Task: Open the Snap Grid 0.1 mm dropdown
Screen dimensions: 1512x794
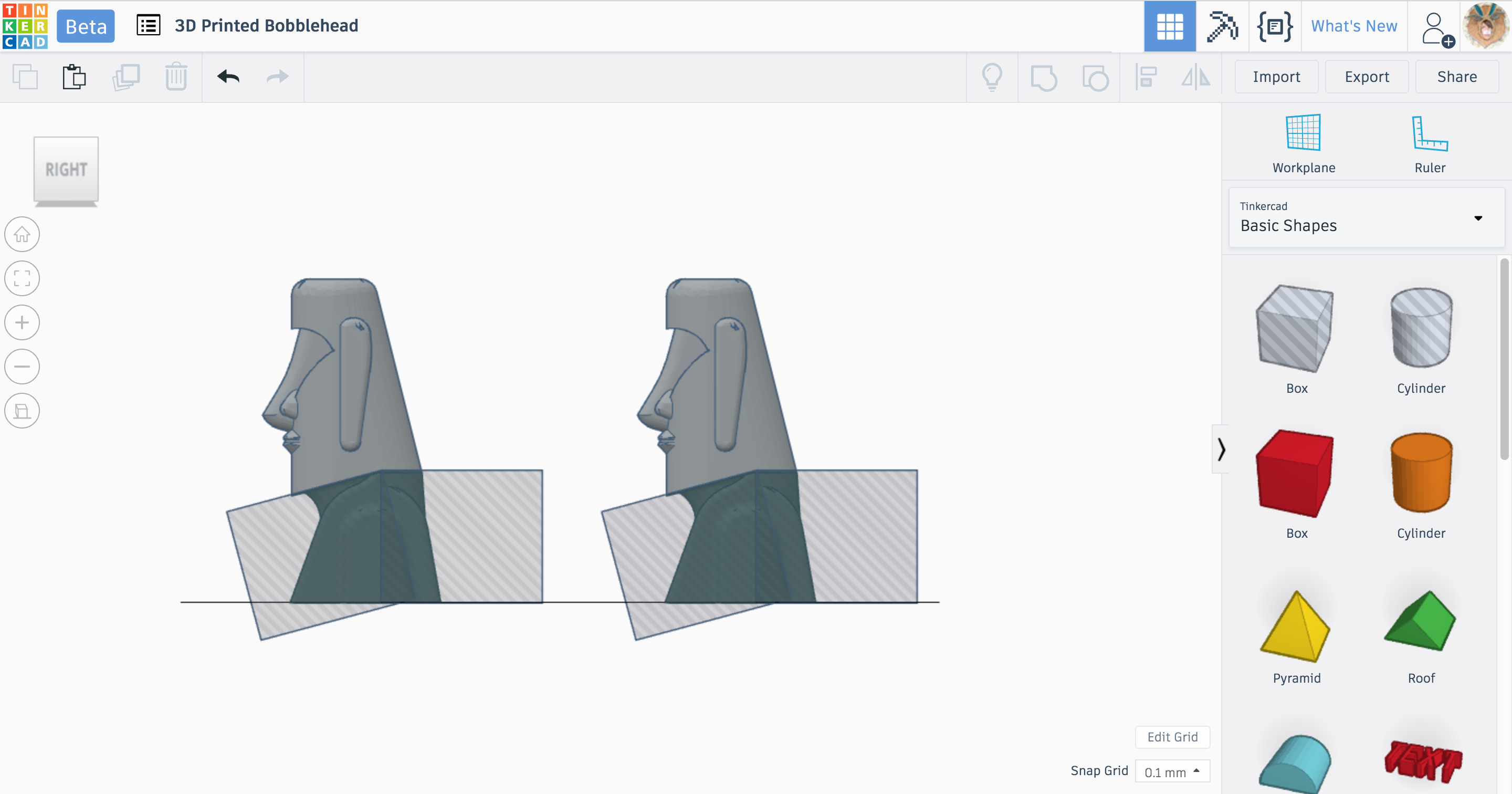Action: point(1172,772)
